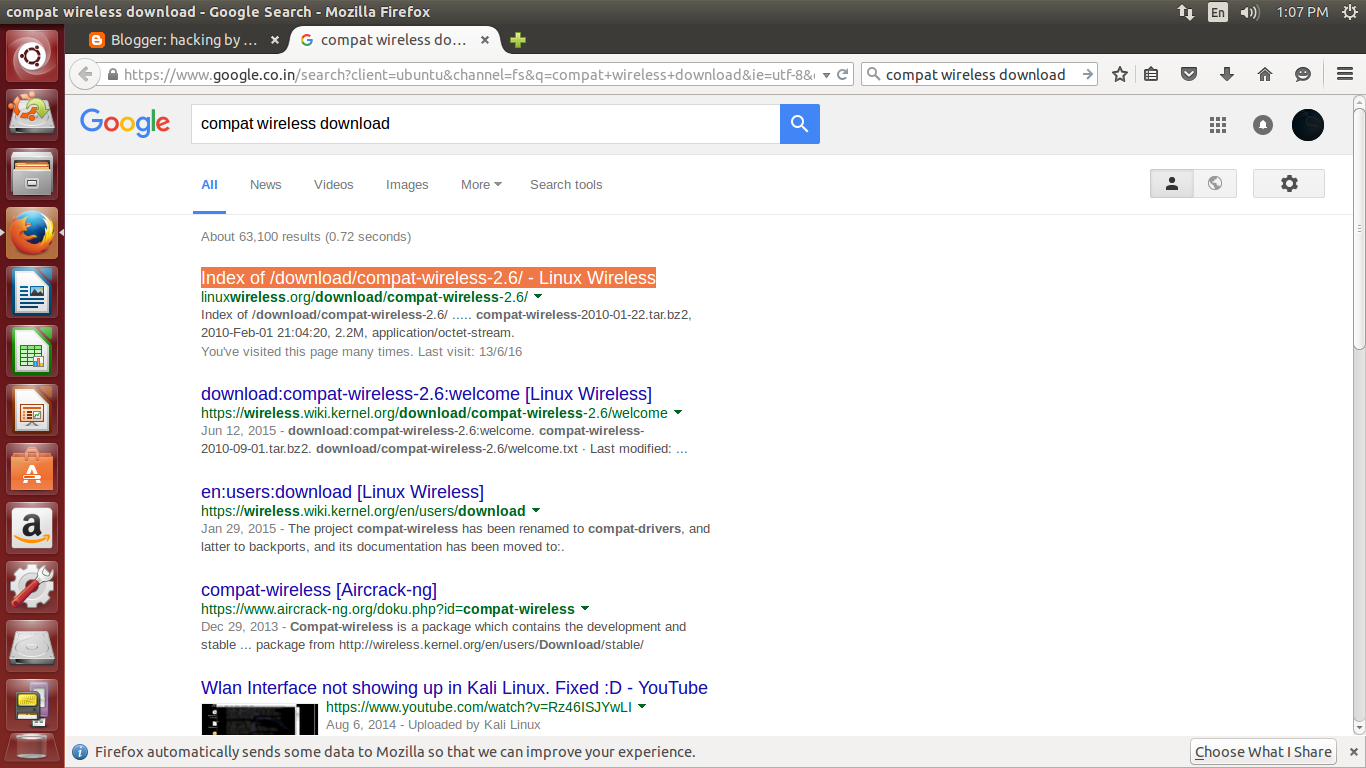Screen dimensions: 1366x768
Task: Open Google notifications bell
Action: (x=1263, y=125)
